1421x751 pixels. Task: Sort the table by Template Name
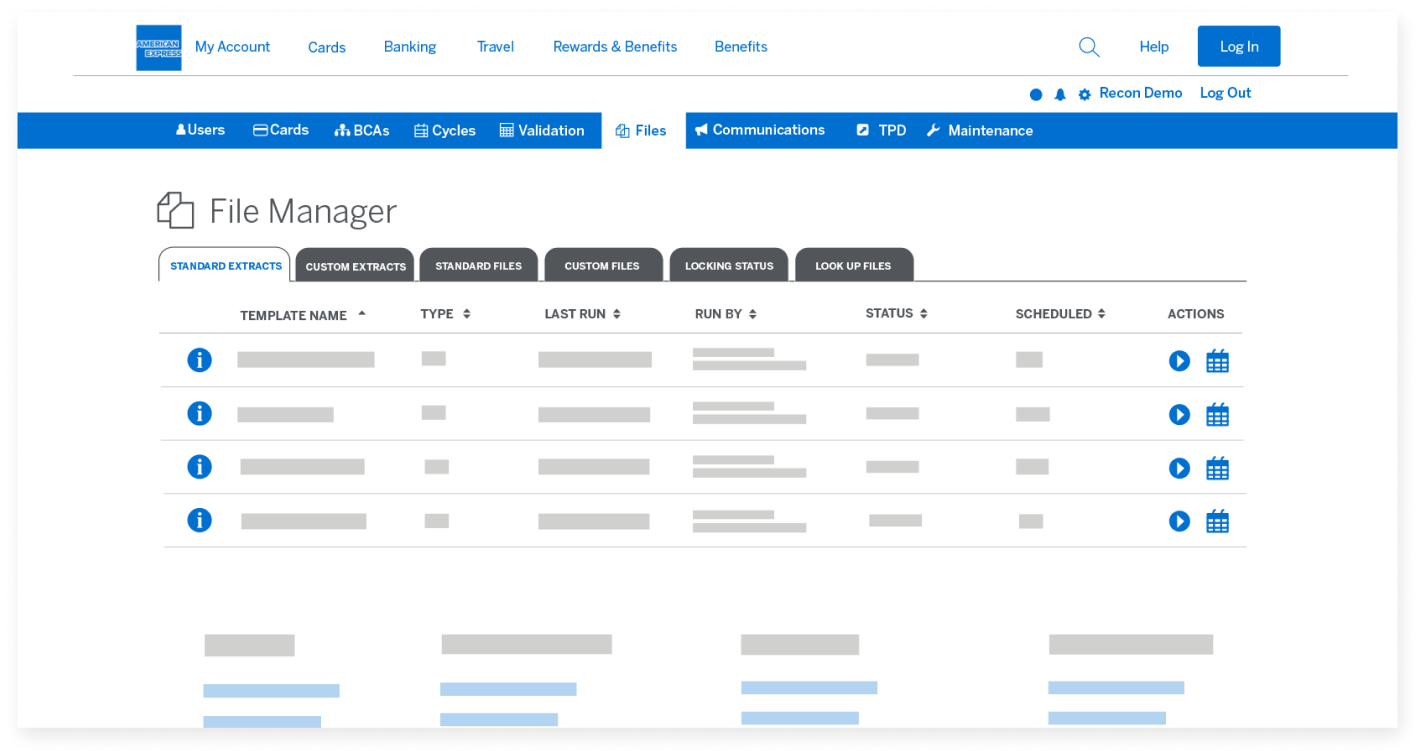tap(295, 314)
